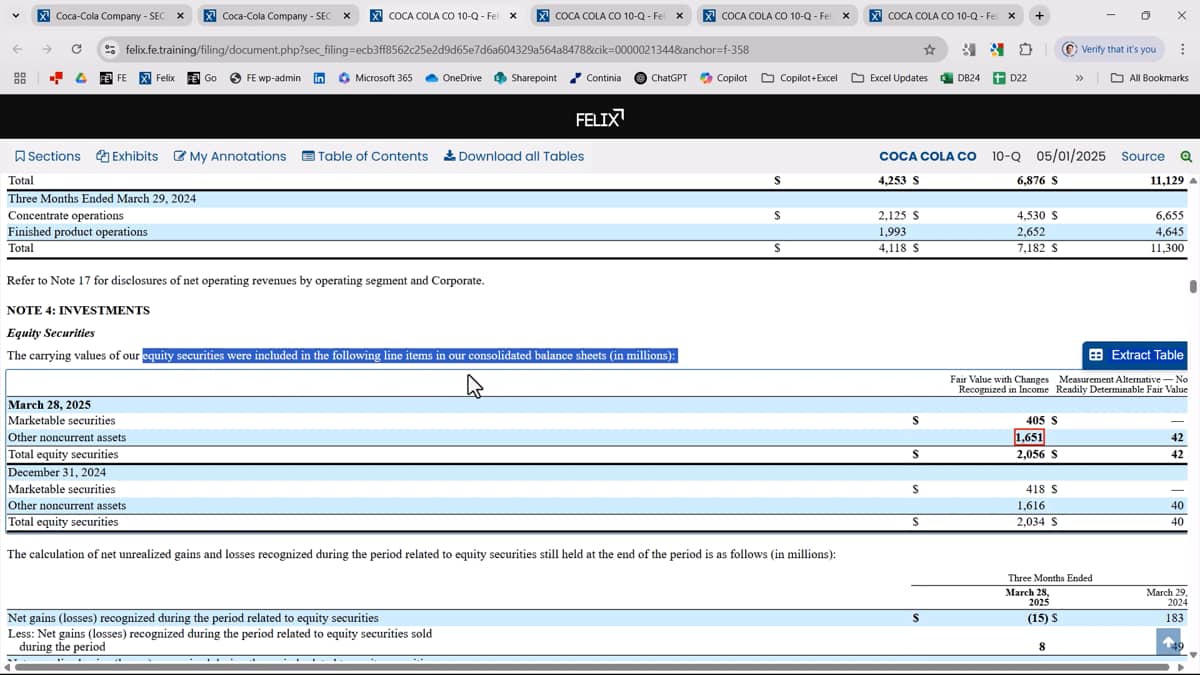Show hidden bookmarks with the chevron

(x=1079, y=78)
